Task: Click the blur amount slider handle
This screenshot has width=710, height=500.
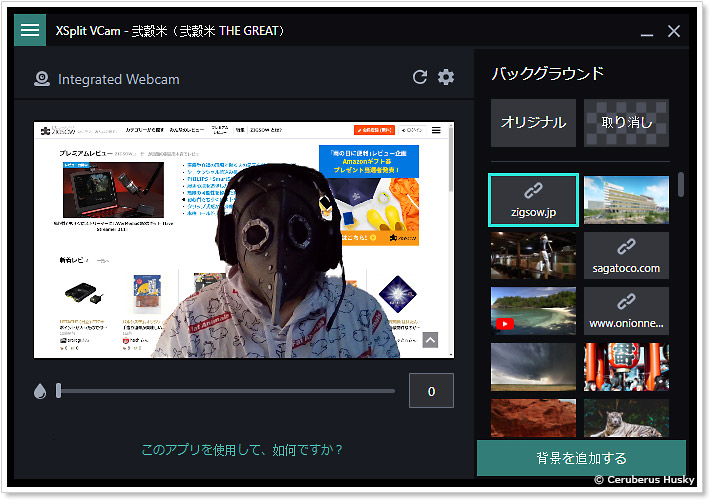Action: click(58, 390)
